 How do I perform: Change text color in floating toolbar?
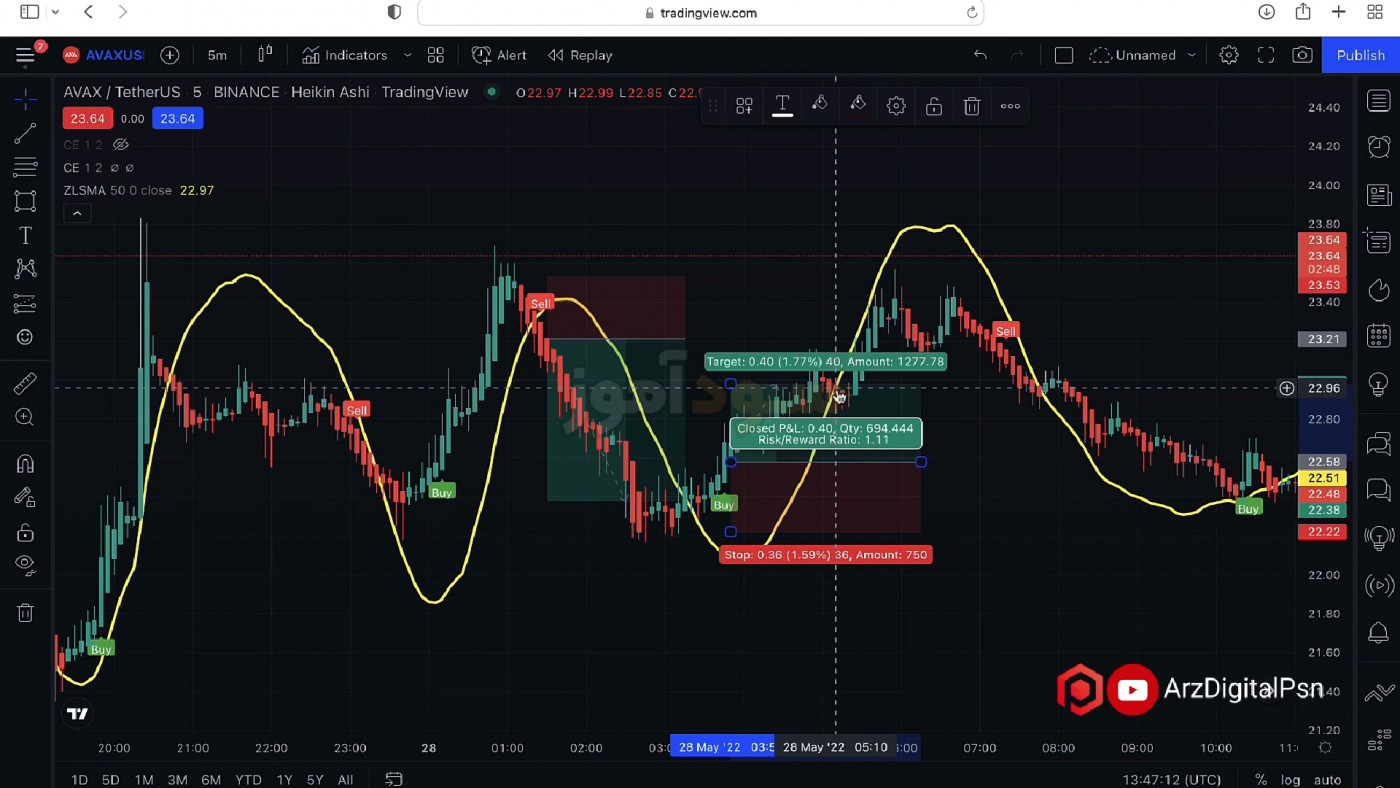click(782, 106)
